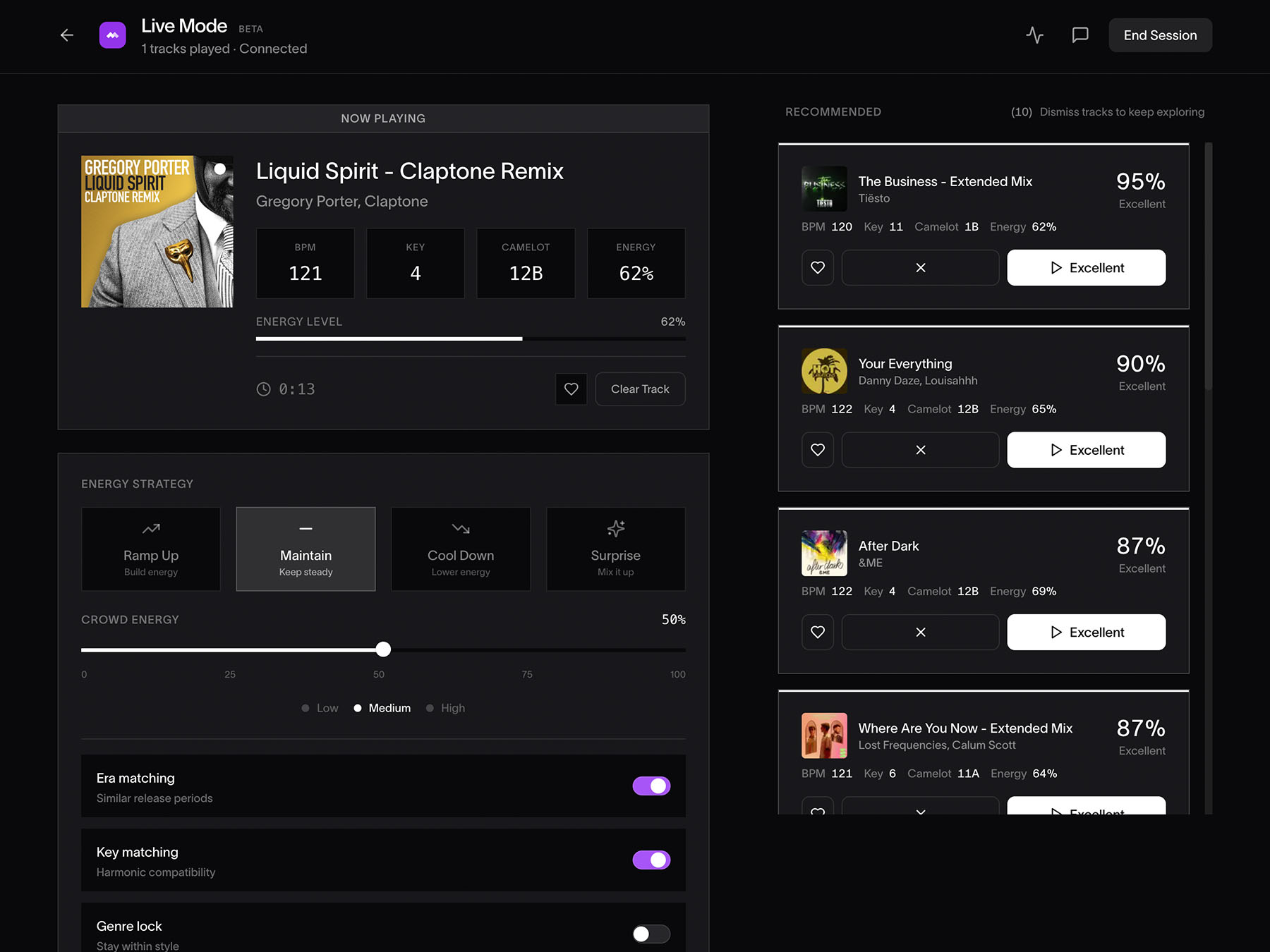
Task: Favorite the now playing Liquid Spirit track
Action: pos(571,389)
